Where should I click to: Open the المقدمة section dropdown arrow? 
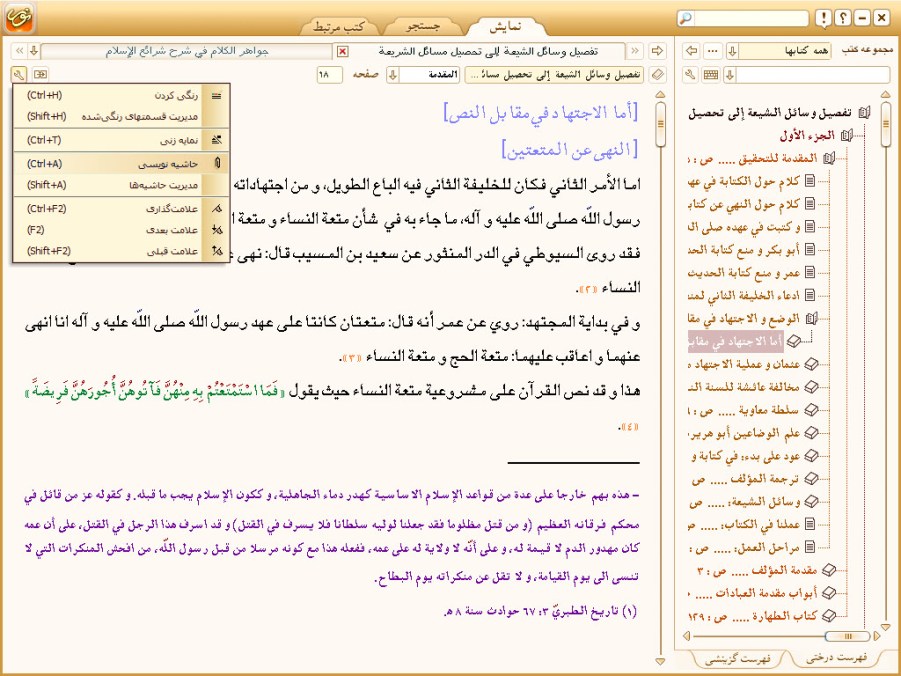click(x=393, y=75)
